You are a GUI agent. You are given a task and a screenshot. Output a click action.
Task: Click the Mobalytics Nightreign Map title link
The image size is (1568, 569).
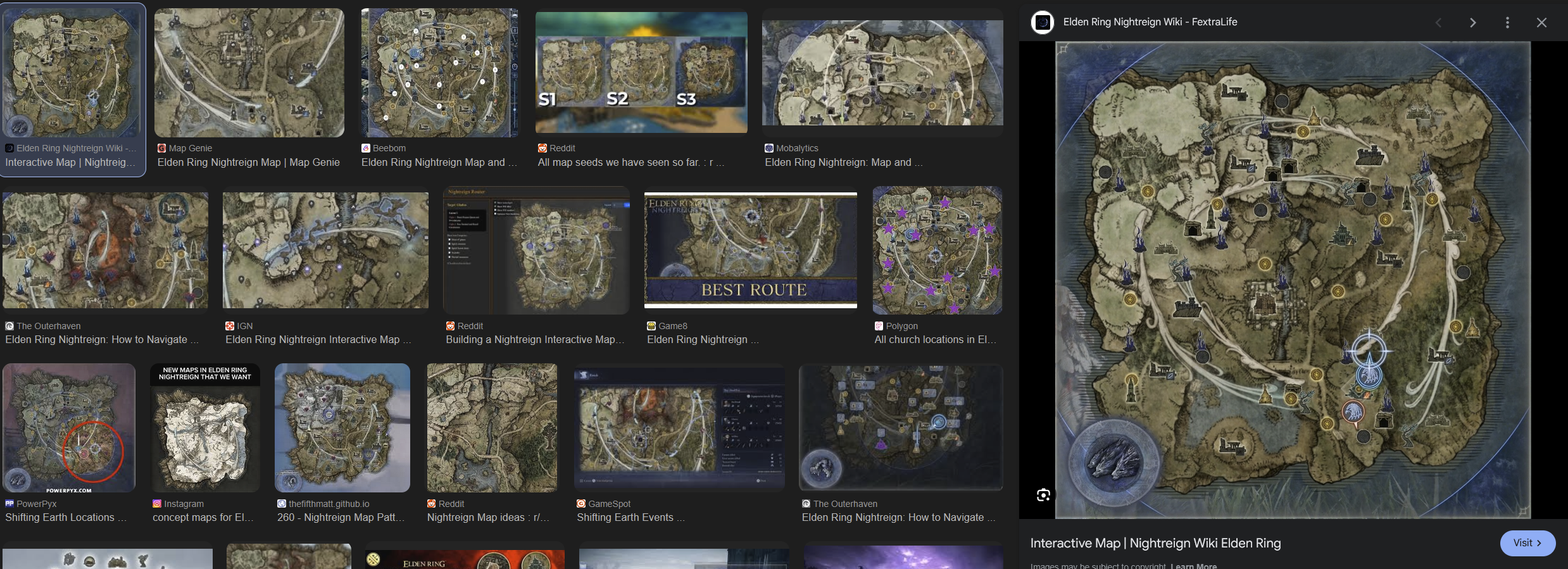pos(843,163)
